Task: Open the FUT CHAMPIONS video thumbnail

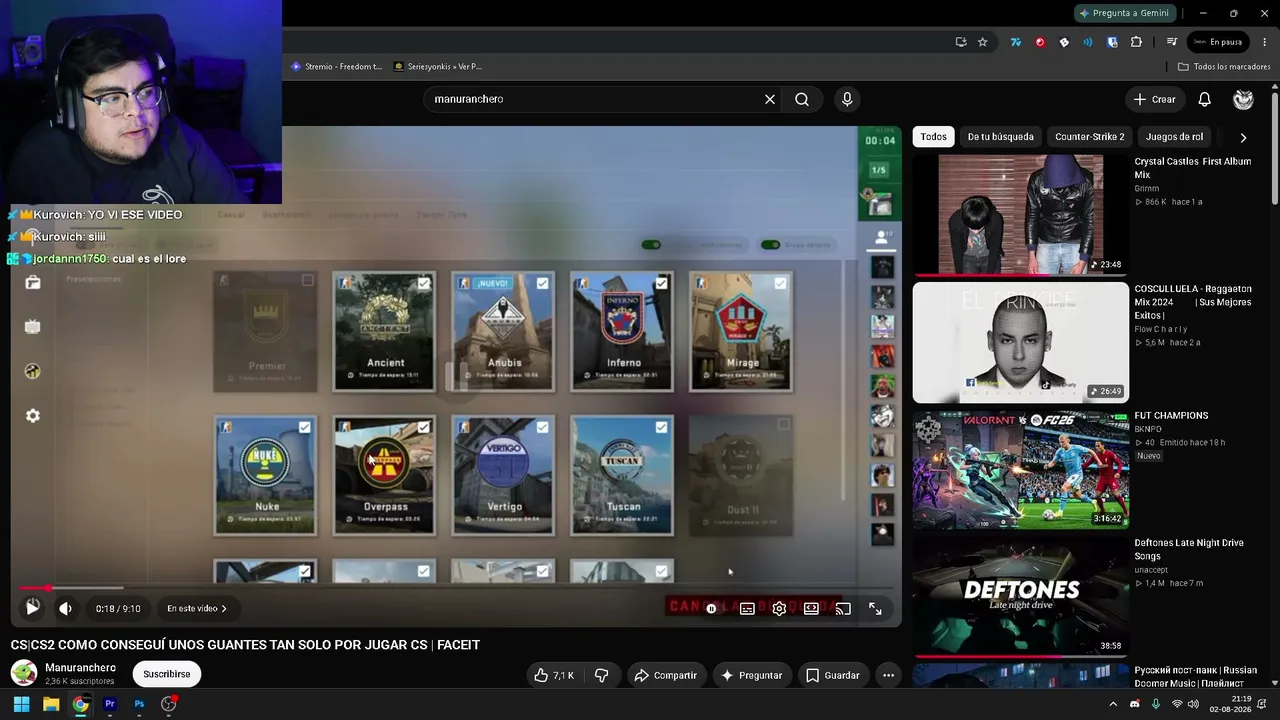Action: (x=1020, y=470)
